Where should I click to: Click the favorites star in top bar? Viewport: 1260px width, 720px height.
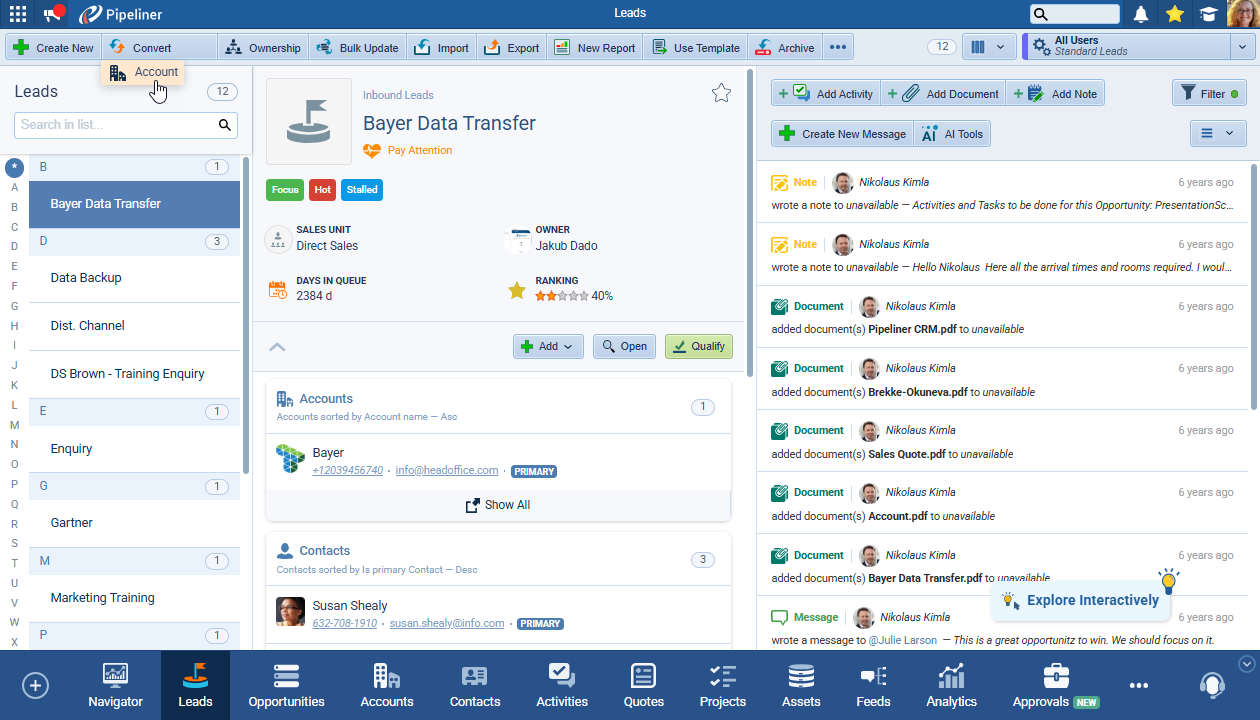tap(1175, 14)
